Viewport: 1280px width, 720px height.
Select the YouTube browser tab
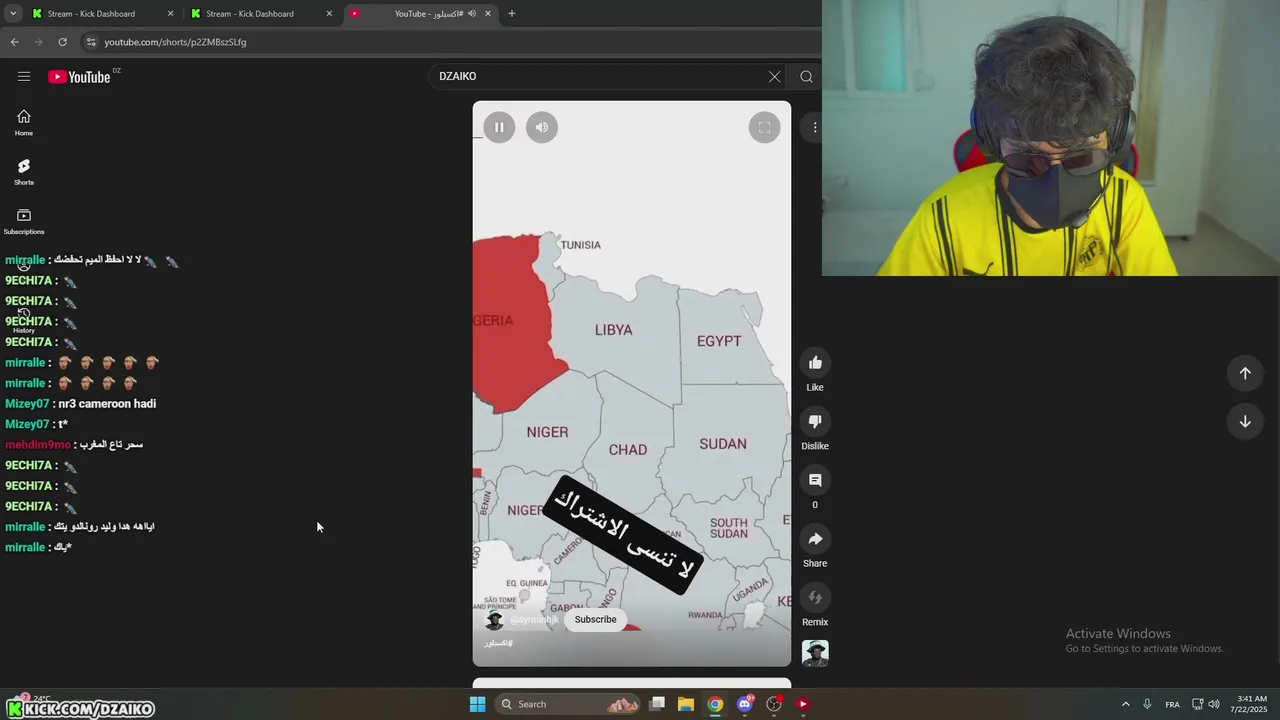click(x=420, y=14)
